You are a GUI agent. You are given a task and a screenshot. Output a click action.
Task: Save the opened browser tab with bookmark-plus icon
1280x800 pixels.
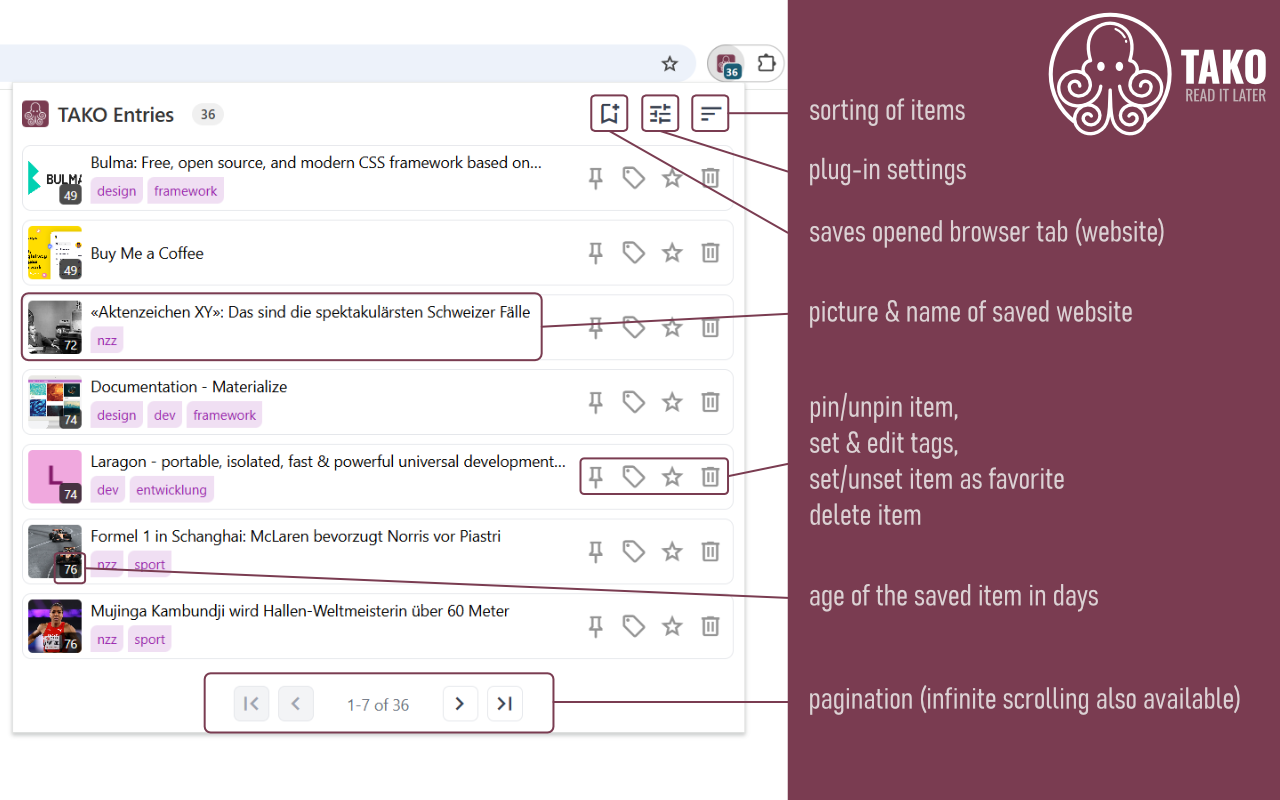[609, 114]
